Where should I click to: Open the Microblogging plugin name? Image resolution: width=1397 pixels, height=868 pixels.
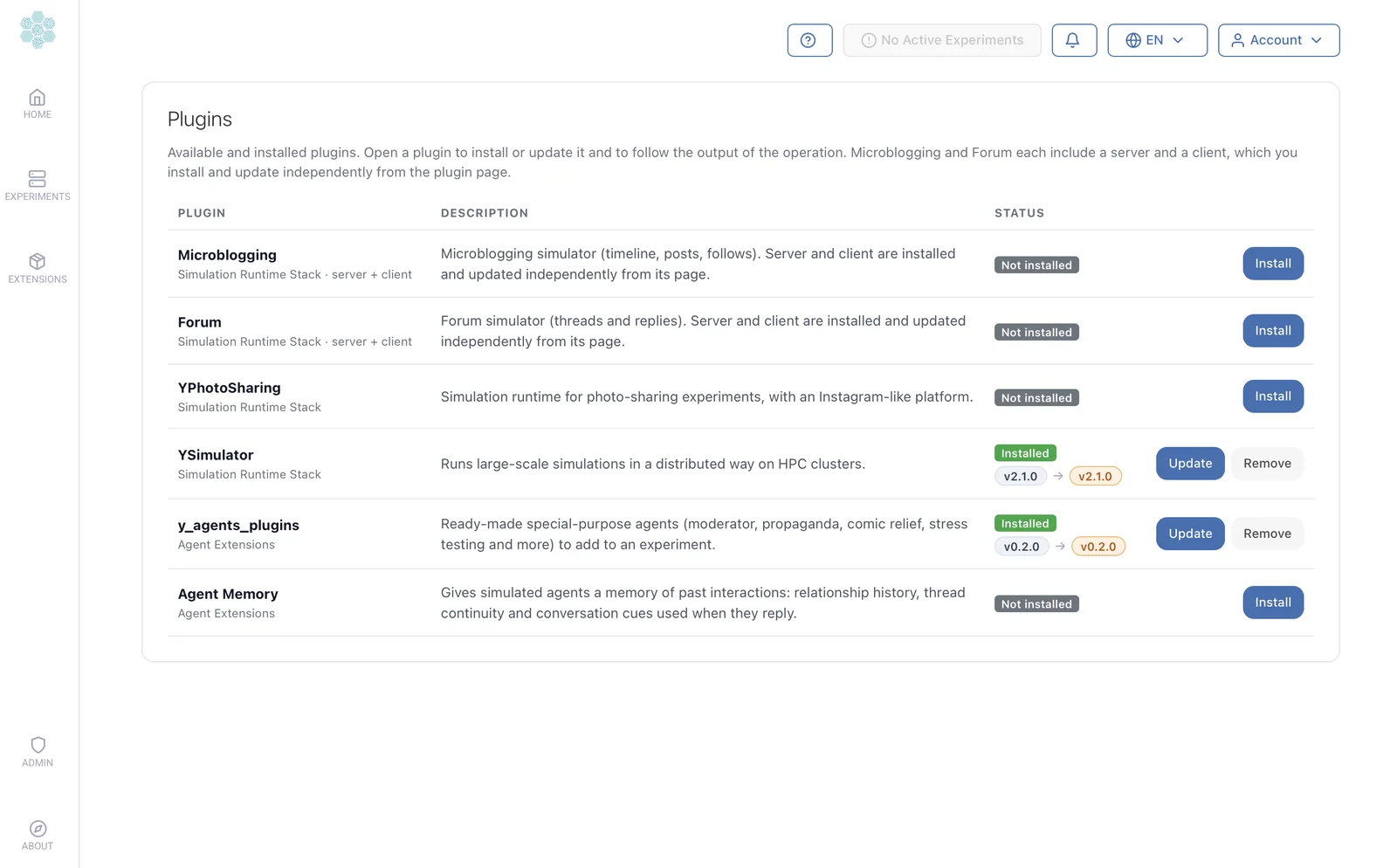[x=227, y=255]
